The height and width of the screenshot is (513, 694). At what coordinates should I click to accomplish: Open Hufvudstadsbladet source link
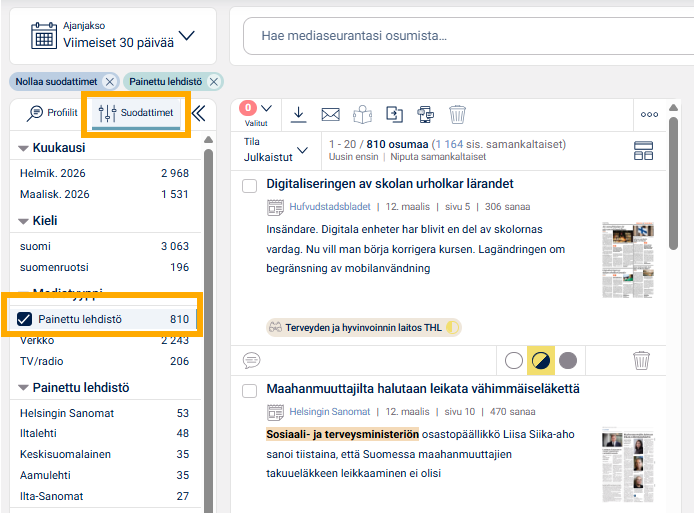330,207
